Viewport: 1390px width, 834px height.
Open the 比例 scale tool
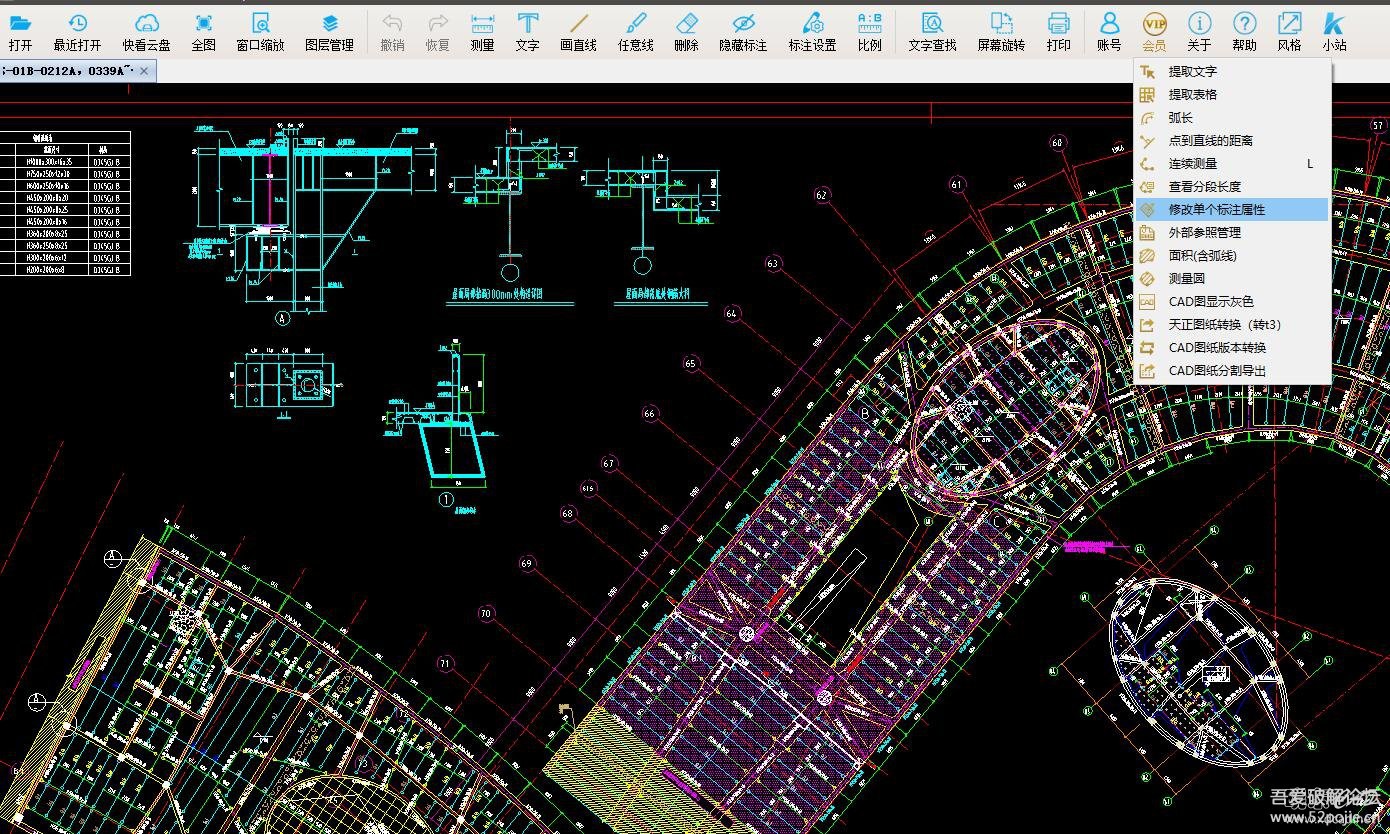(869, 31)
